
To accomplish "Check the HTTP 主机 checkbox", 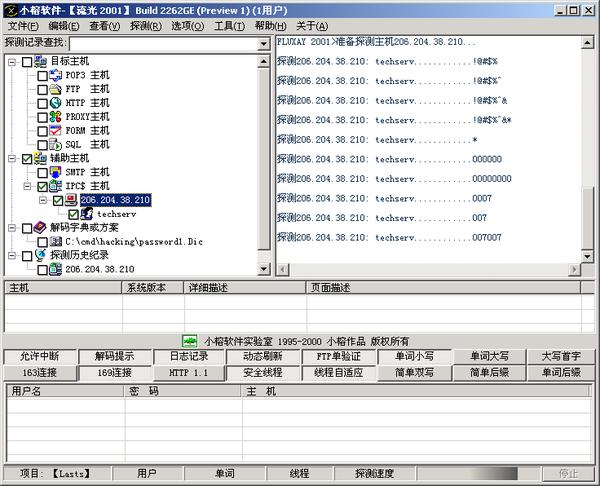I will [x=42, y=104].
